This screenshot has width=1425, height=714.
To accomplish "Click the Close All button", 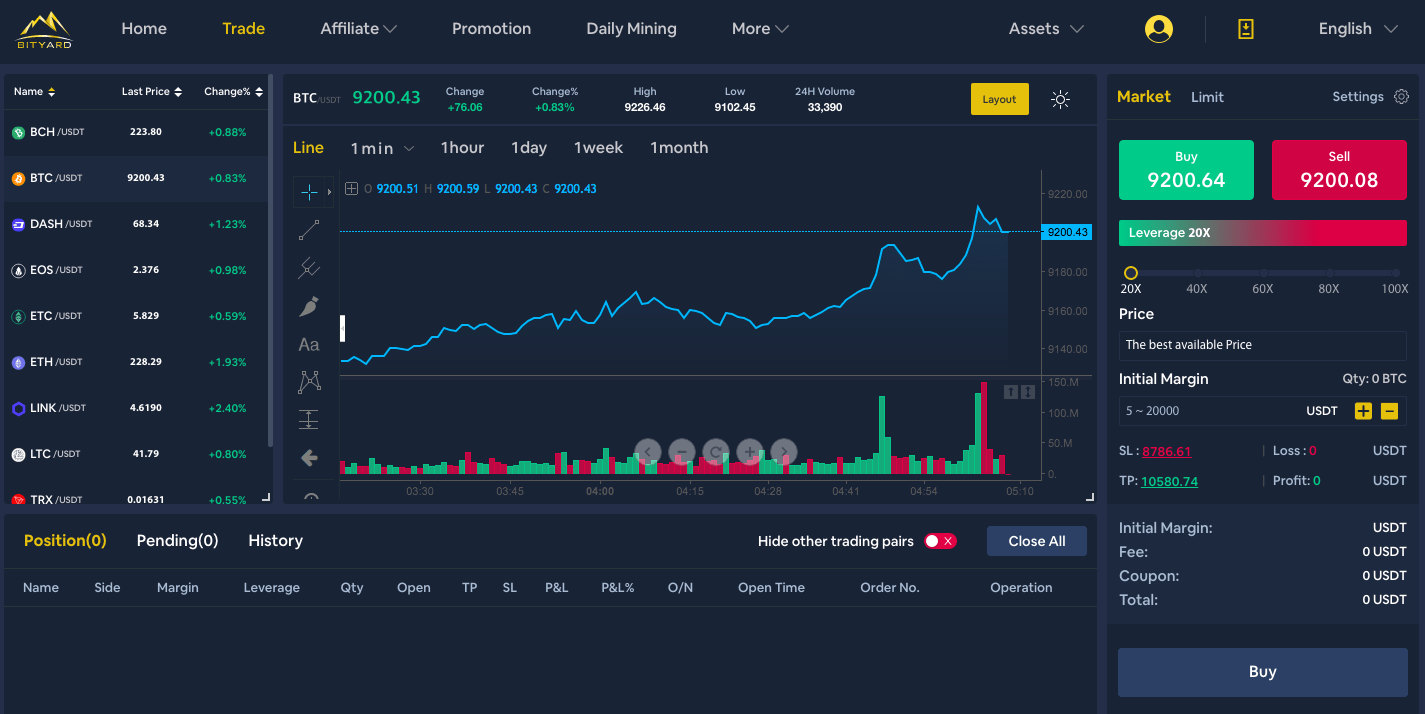I will 1037,541.
